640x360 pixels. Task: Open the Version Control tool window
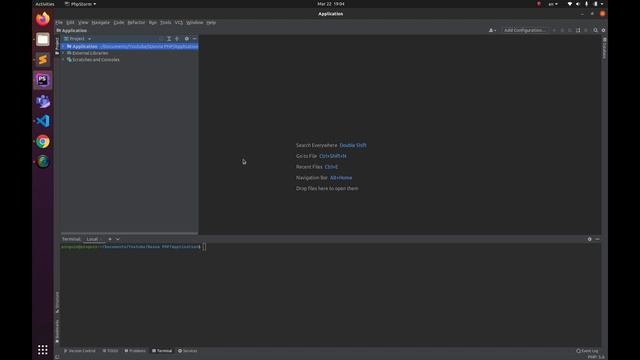[80, 351]
